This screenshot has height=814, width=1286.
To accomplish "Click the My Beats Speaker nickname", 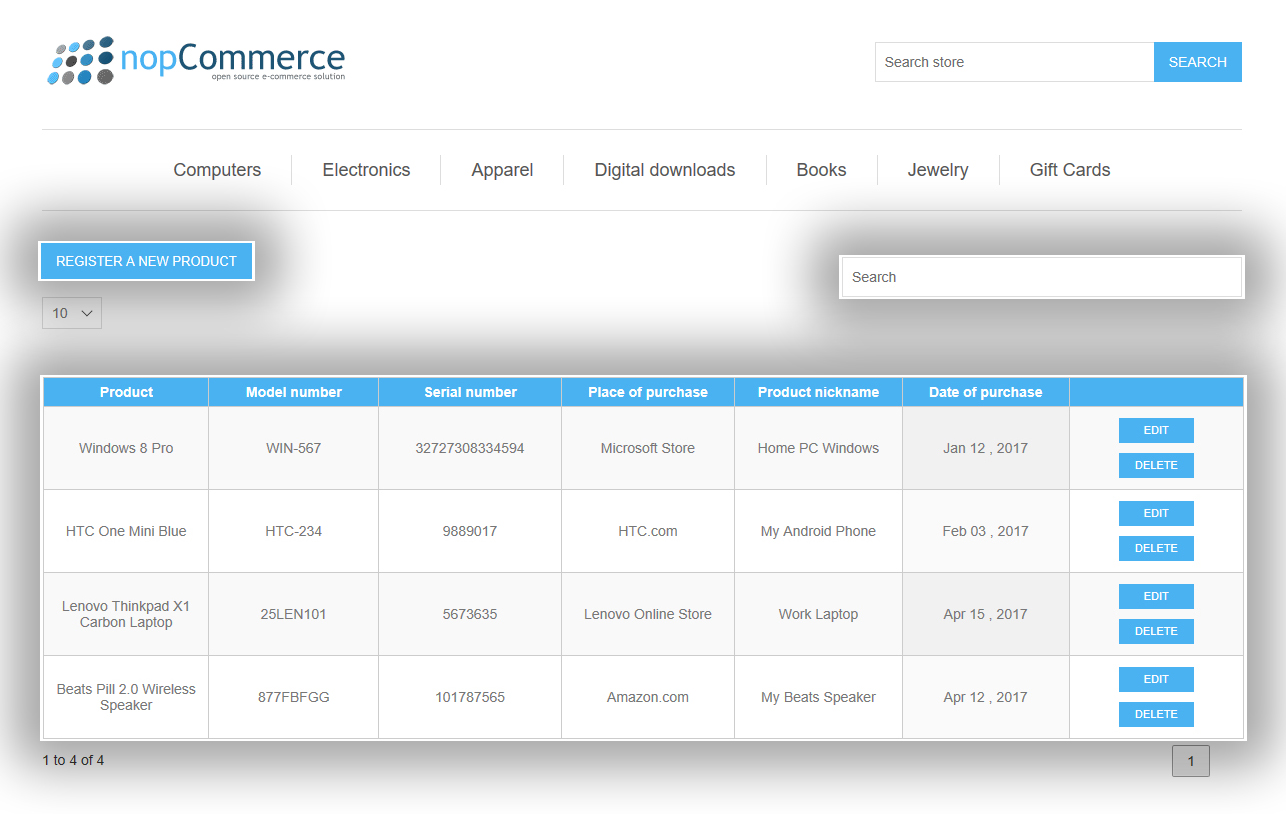I will click(818, 697).
